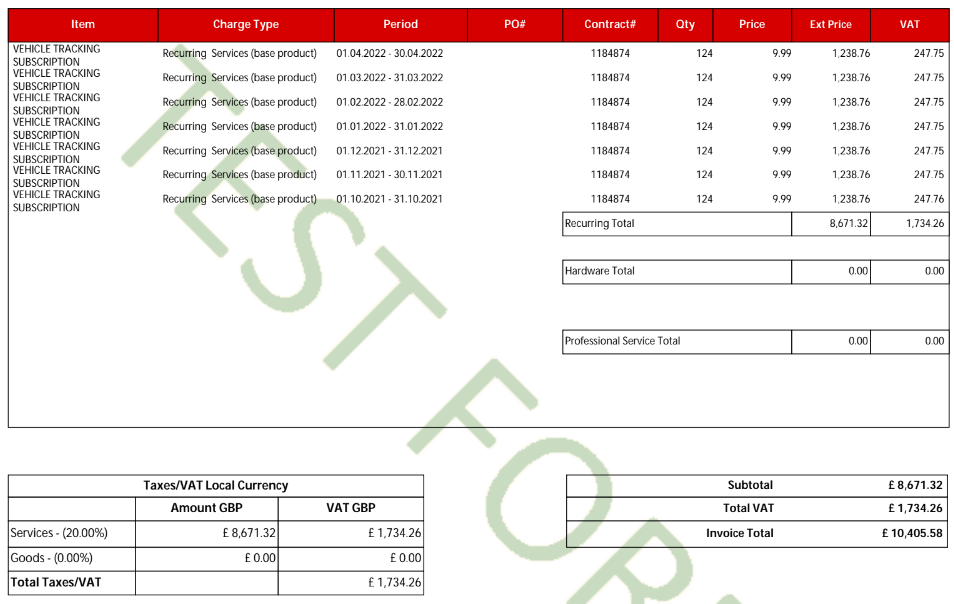
Task: Click Total Taxes/VAT value £ 1,734.26
Action: point(394,582)
